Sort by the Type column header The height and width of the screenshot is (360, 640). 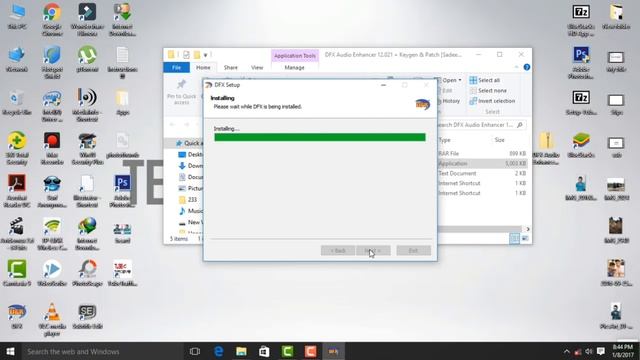coord(444,140)
